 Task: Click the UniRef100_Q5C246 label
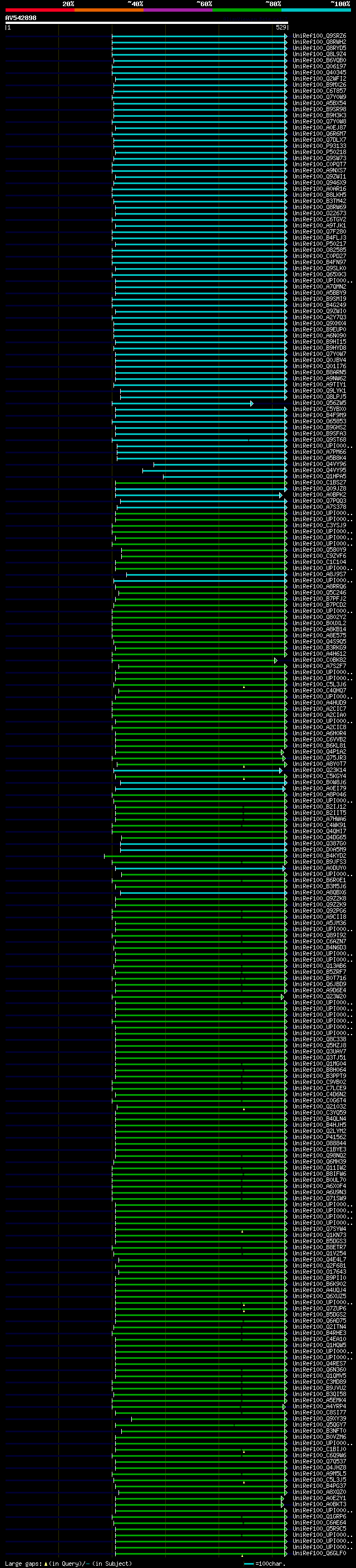pyautogui.click(x=319, y=592)
